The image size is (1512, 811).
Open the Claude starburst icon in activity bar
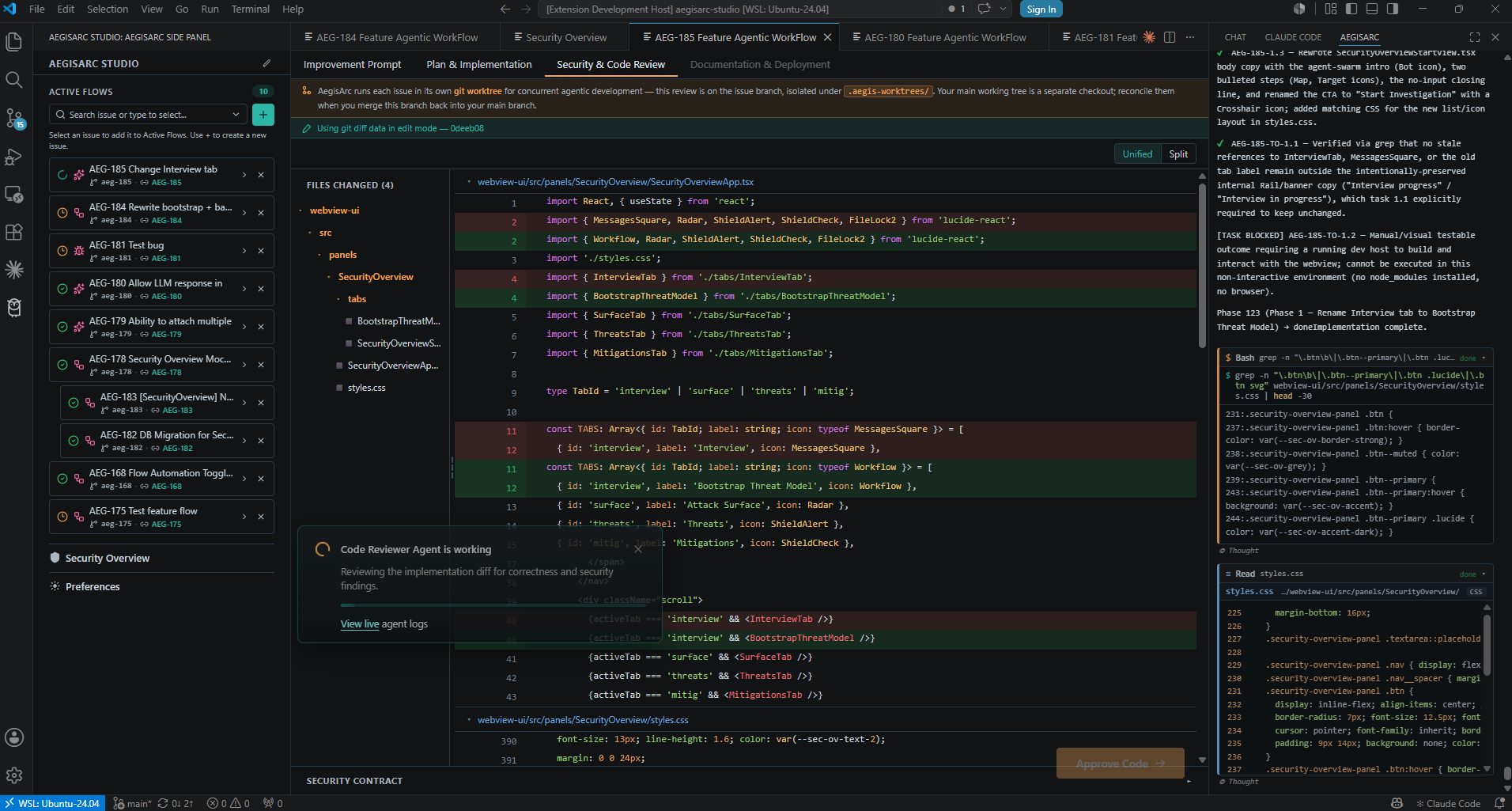(14, 270)
